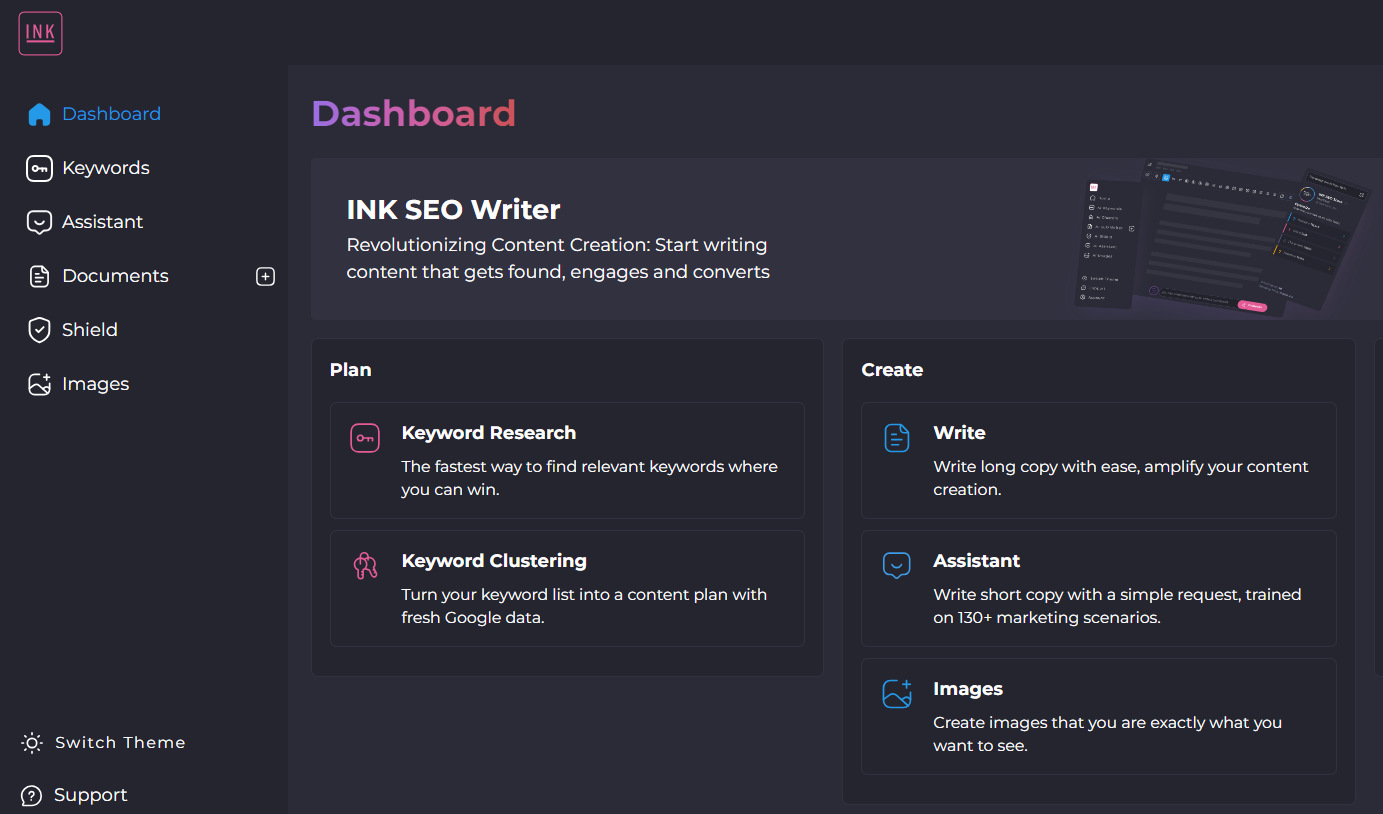Click the Images picture icon in sidebar
1383x814 pixels.
[x=39, y=384]
